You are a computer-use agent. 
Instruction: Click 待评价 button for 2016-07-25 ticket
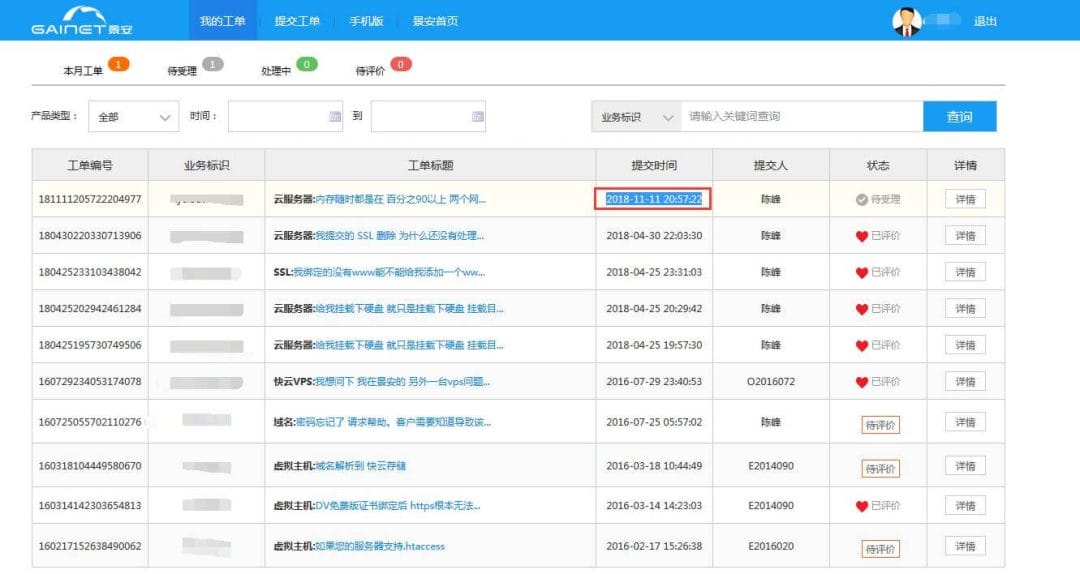880,424
